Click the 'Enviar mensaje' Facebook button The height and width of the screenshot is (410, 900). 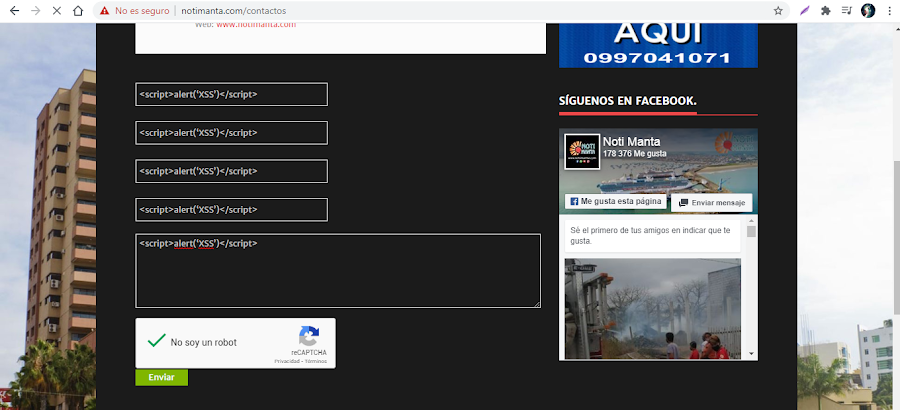tap(712, 203)
